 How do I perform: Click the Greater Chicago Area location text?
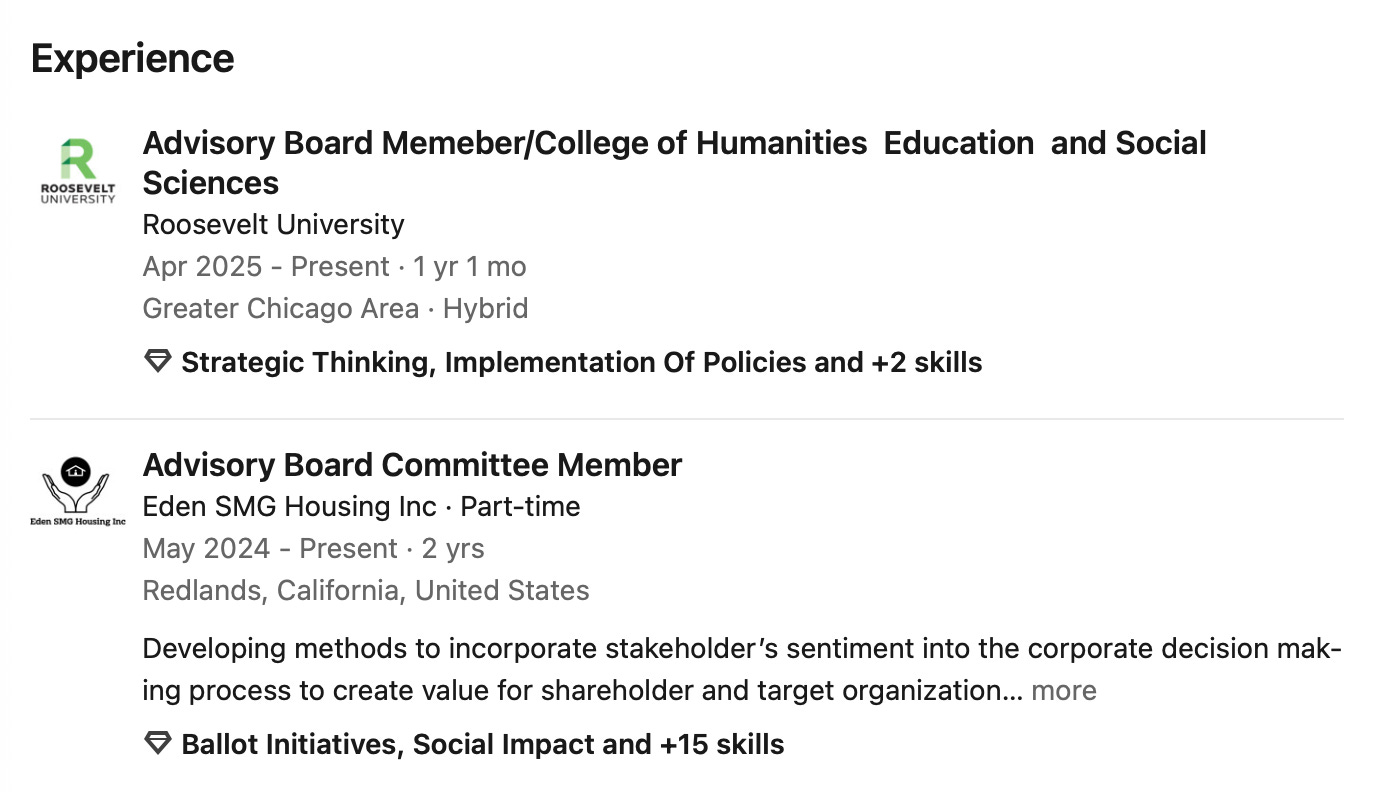[280, 308]
